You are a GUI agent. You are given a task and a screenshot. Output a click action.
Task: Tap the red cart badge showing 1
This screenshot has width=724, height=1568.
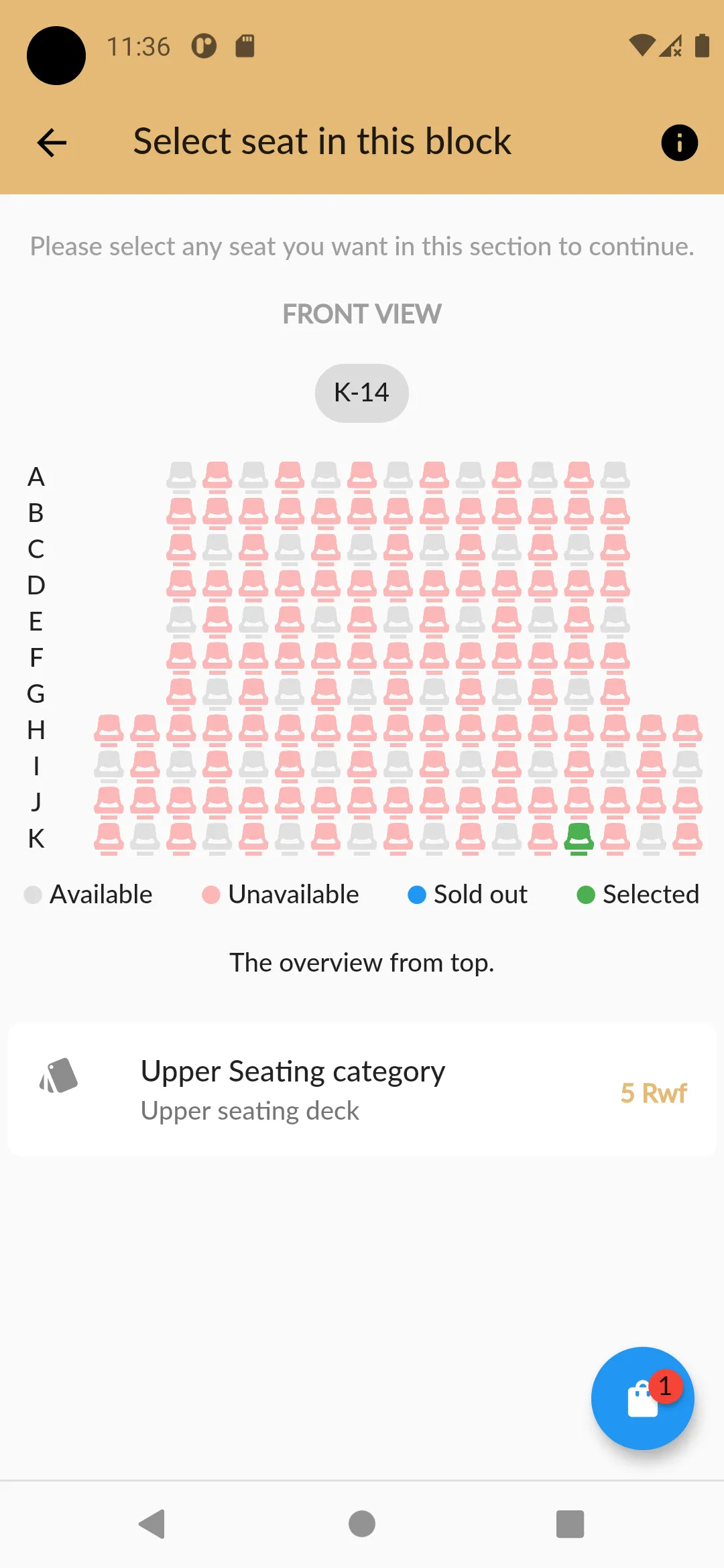[x=665, y=1386]
